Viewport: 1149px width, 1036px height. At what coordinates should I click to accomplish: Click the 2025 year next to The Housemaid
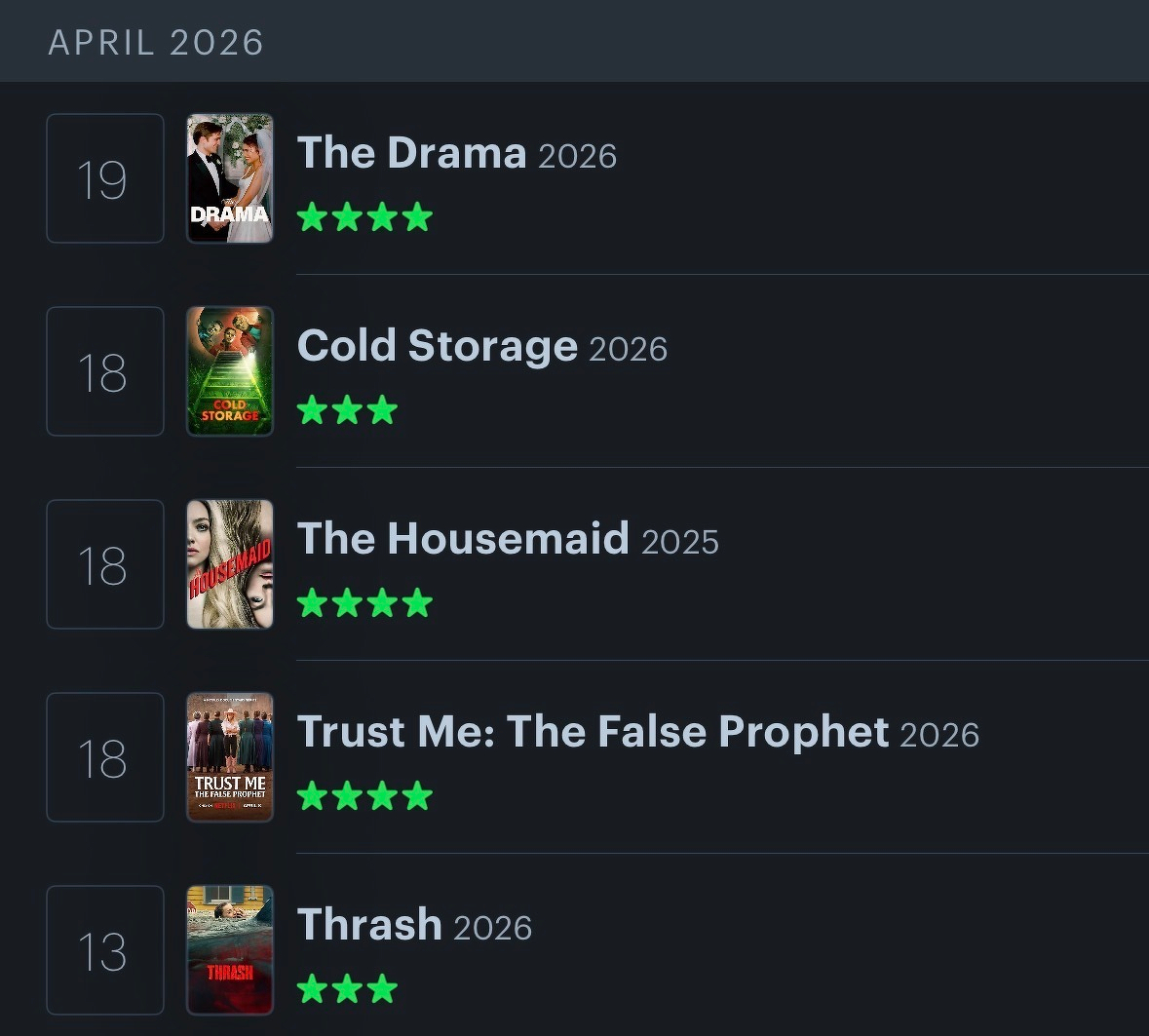point(680,542)
